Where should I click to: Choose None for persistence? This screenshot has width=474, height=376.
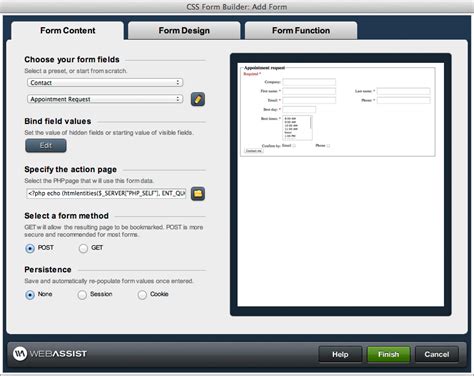pyautogui.click(x=30, y=295)
